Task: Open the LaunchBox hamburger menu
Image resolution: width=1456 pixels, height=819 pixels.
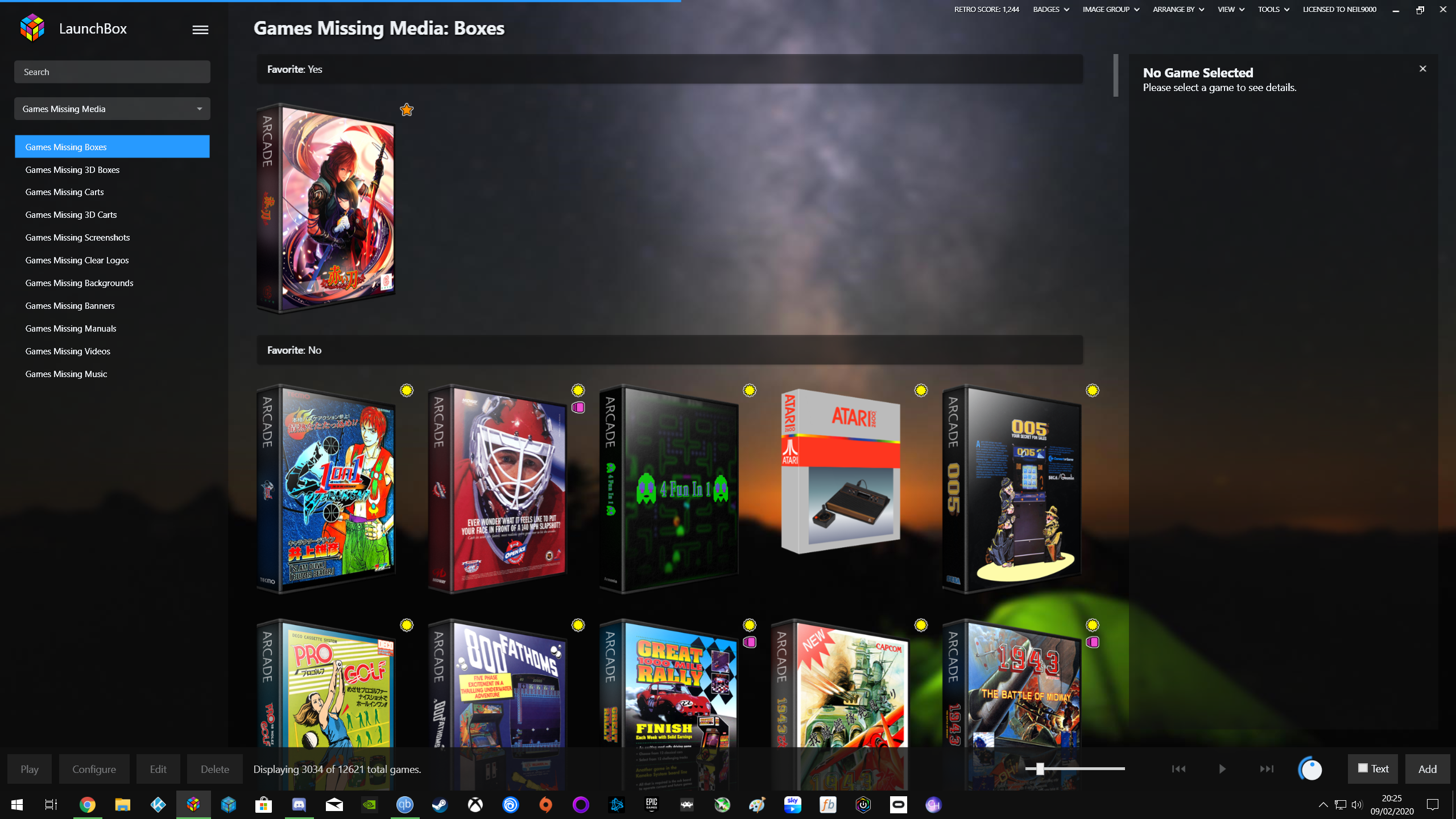Action: click(x=200, y=30)
